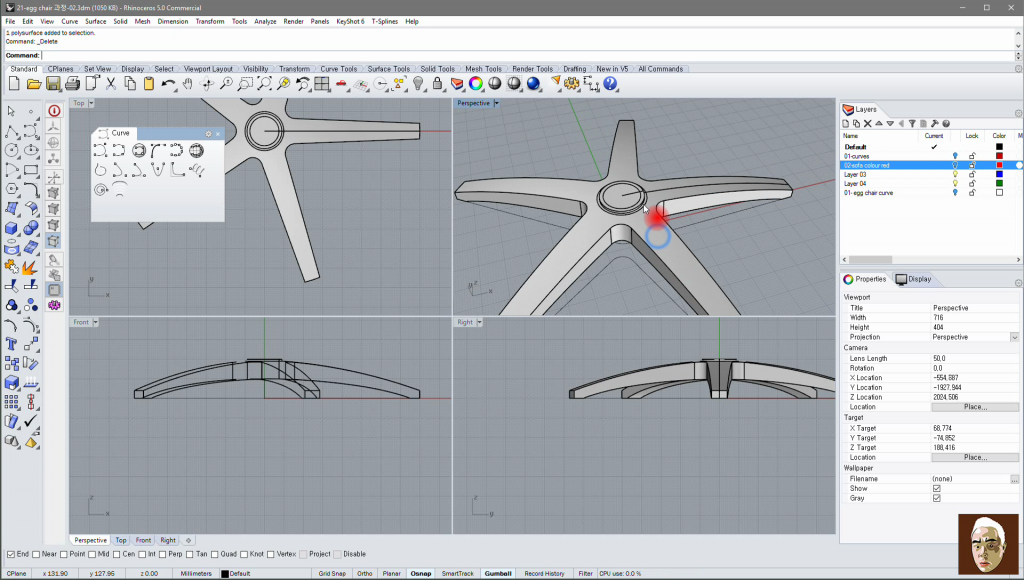1024x580 pixels.
Task: Toggle Ortho mode in status bar
Action: pos(364,573)
